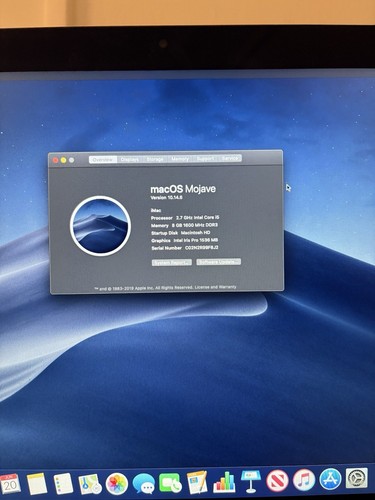The width and height of the screenshot is (375, 500).
Task: Open the Reminders app in the Dock
Action: (x=63, y=484)
